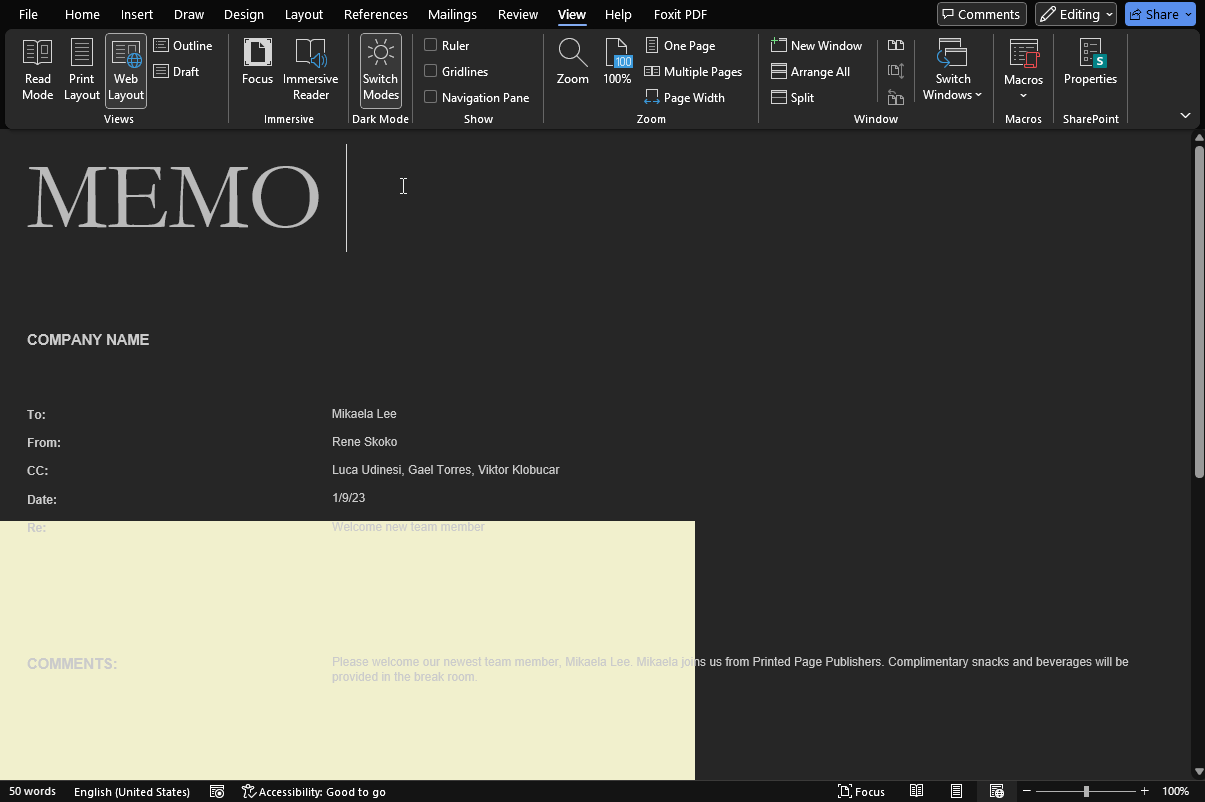Image resolution: width=1205 pixels, height=802 pixels.
Task: Open Immersive Reader
Action: pyautogui.click(x=310, y=70)
